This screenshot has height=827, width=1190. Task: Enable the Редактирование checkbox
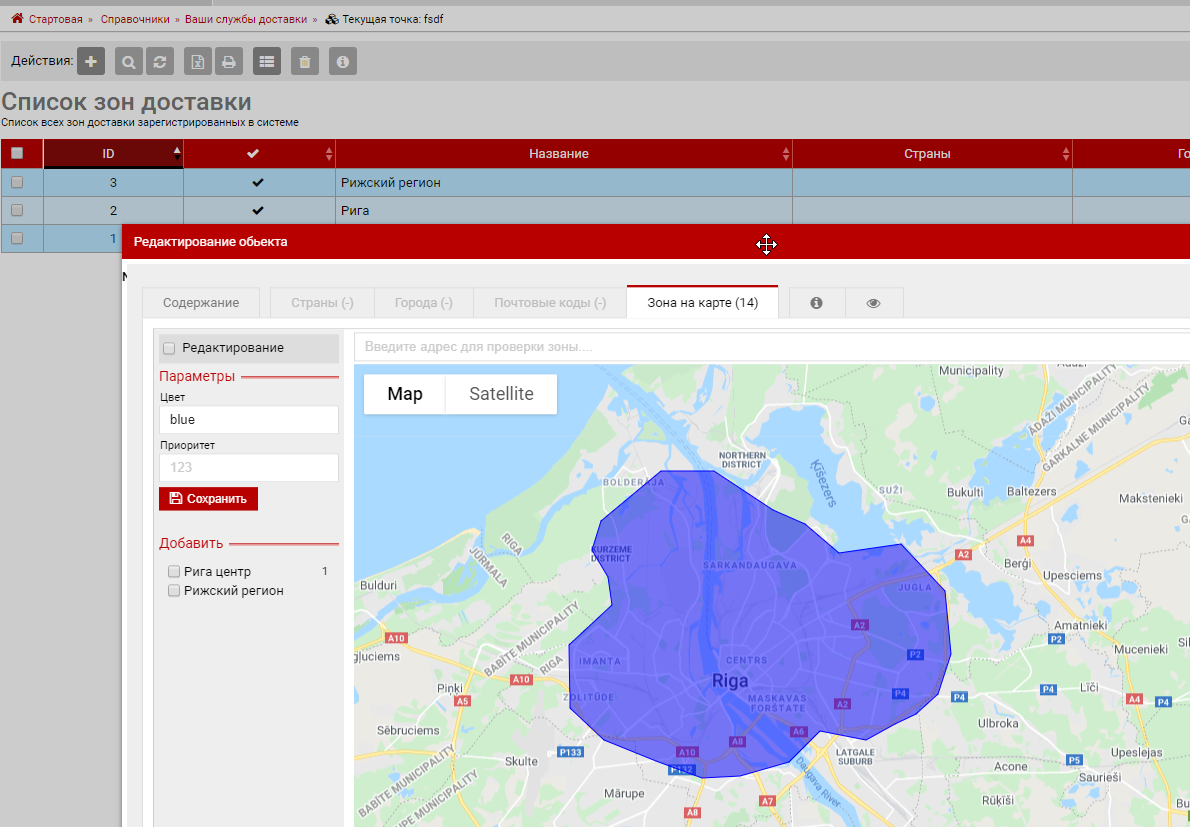tap(169, 348)
